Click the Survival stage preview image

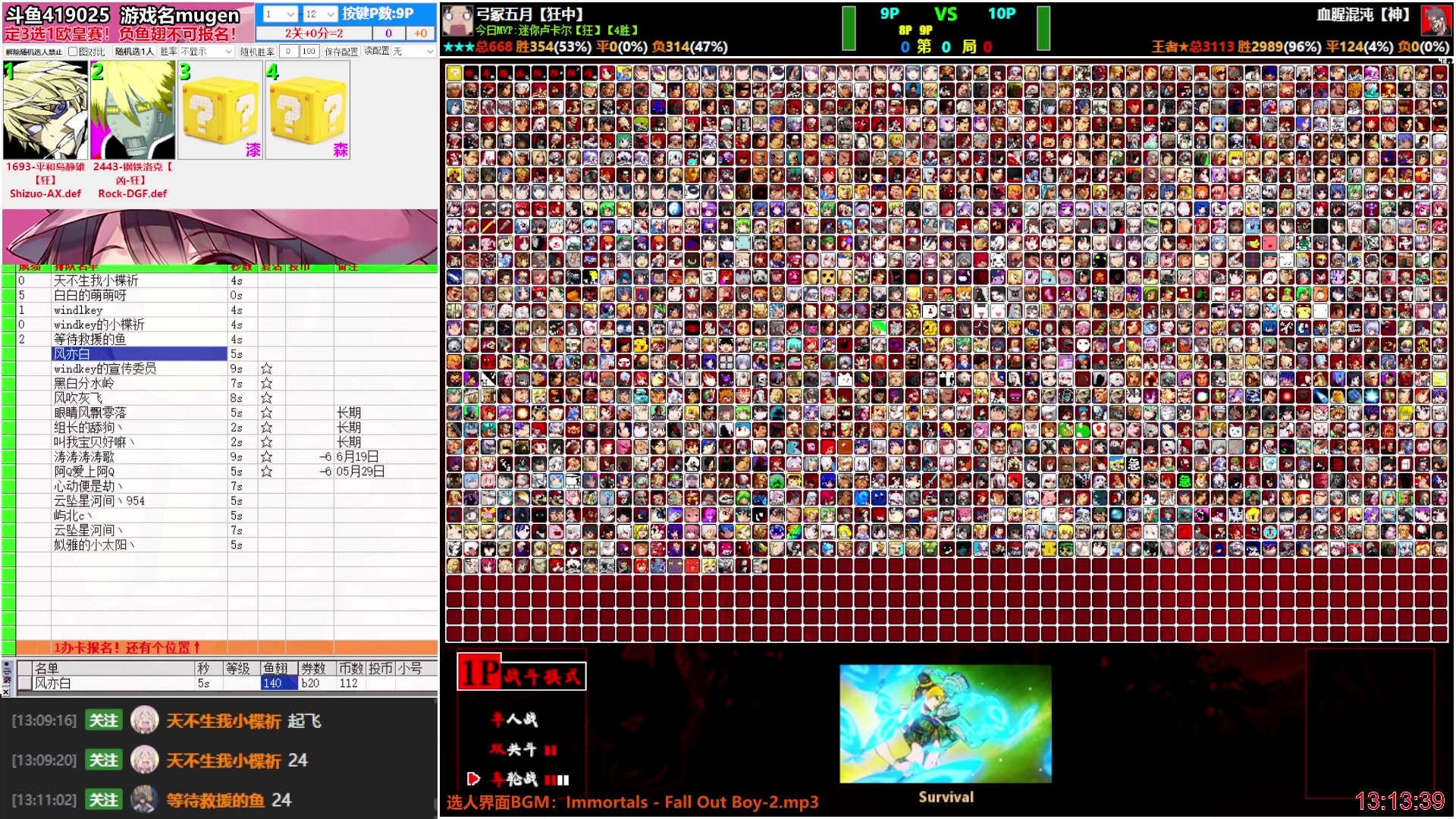[x=946, y=723]
